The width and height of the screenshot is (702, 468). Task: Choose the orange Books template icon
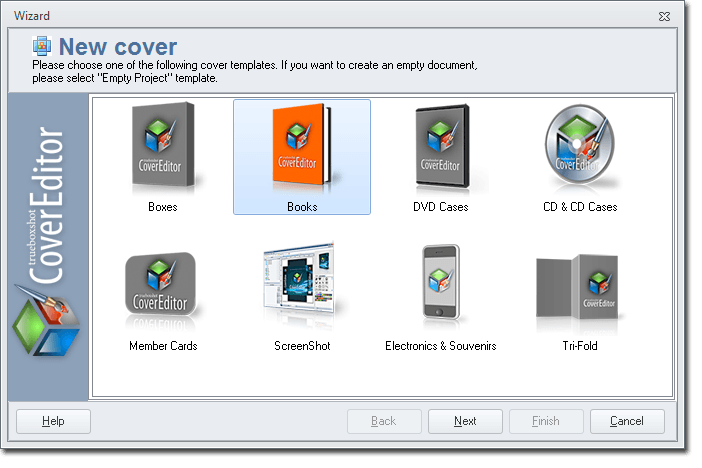point(301,148)
